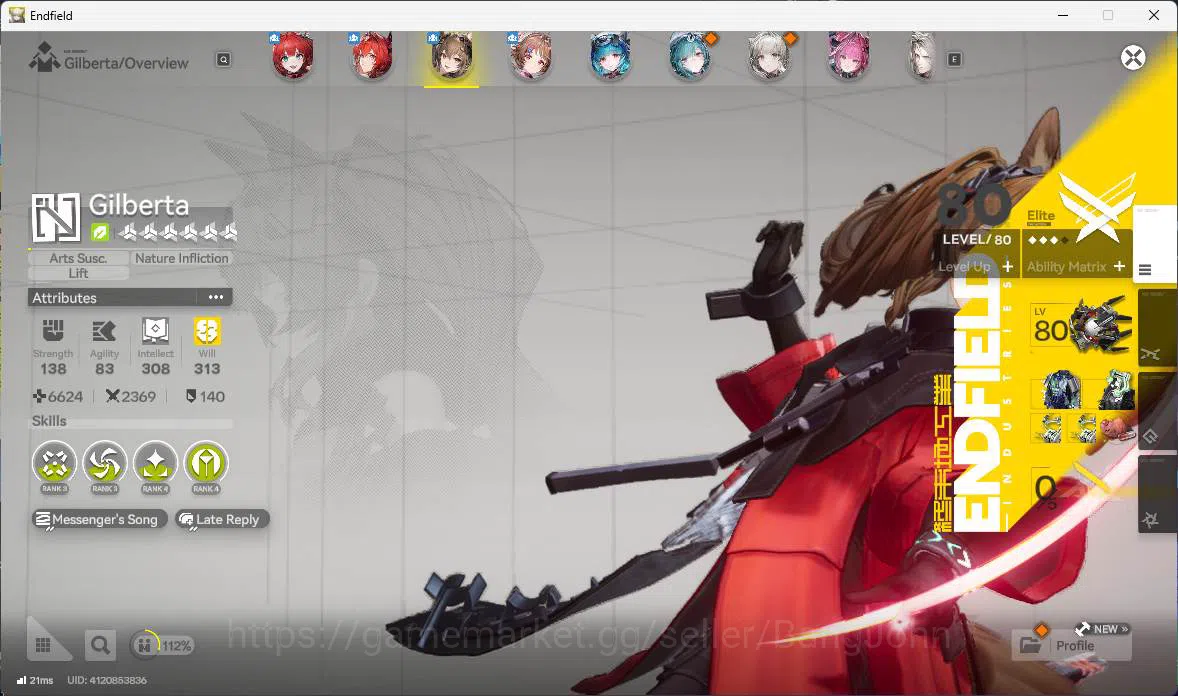Click the attack value 2369
Viewport: 1178px width, 696px height.
pyautogui.click(x=131, y=396)
